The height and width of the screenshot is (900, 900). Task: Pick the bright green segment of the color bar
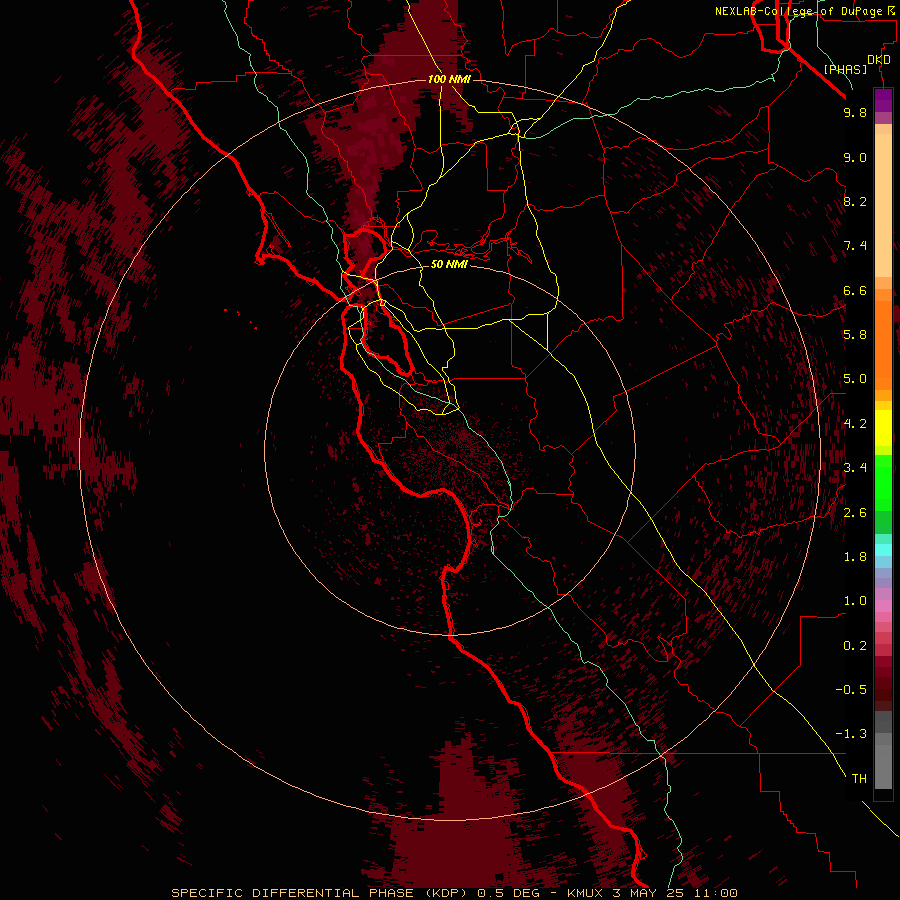tap(883, 482)
